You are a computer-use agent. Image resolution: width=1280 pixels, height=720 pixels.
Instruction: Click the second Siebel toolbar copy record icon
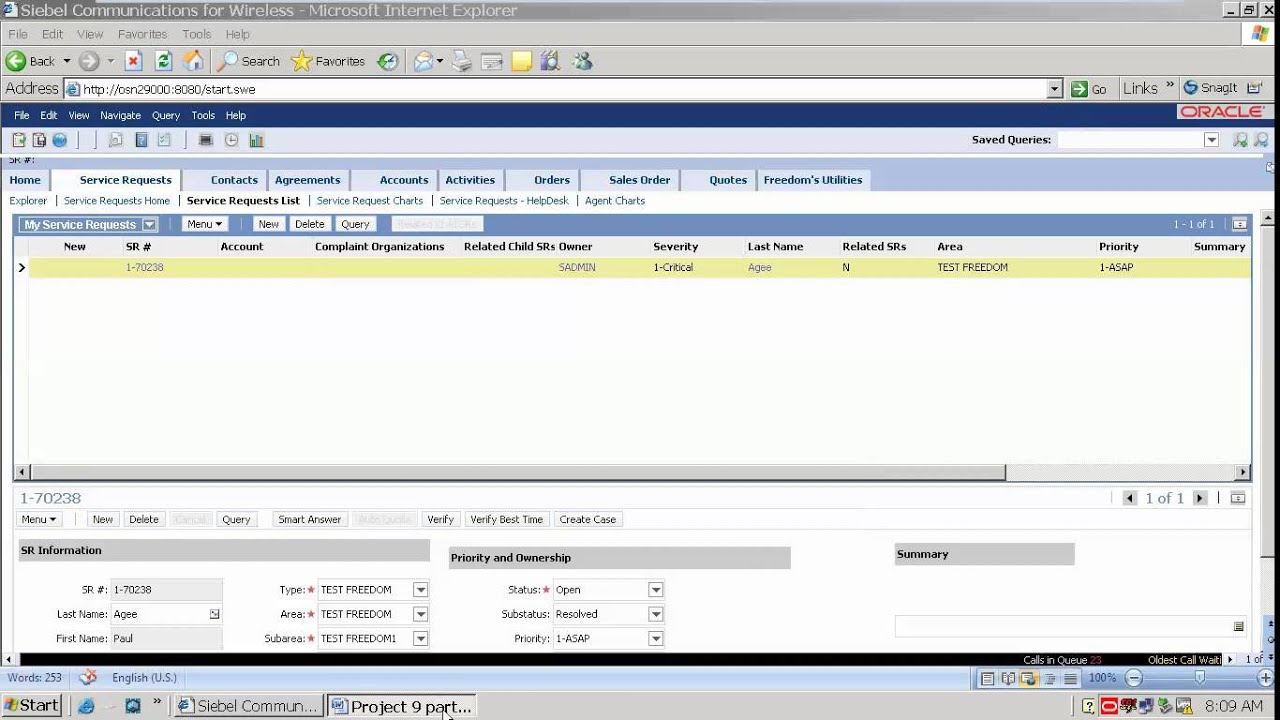pyautogui.click(x=39, y=140)
